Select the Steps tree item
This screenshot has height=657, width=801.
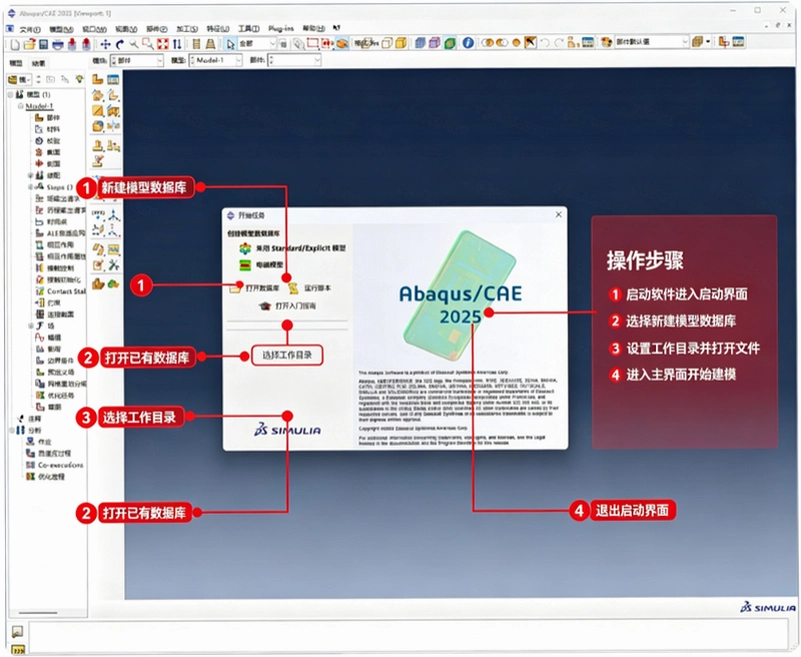[x=54, y=187]
